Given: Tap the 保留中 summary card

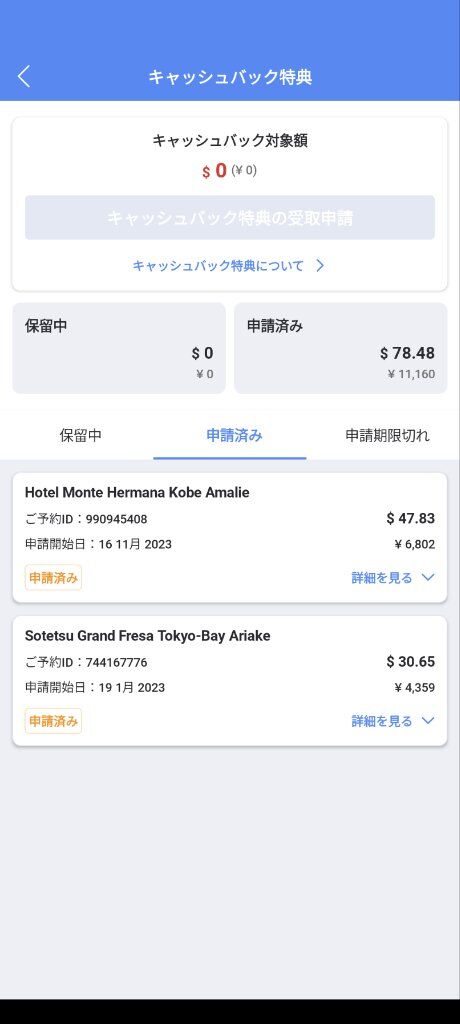Looking at the screenshot, I should click(x=119, y=348).
